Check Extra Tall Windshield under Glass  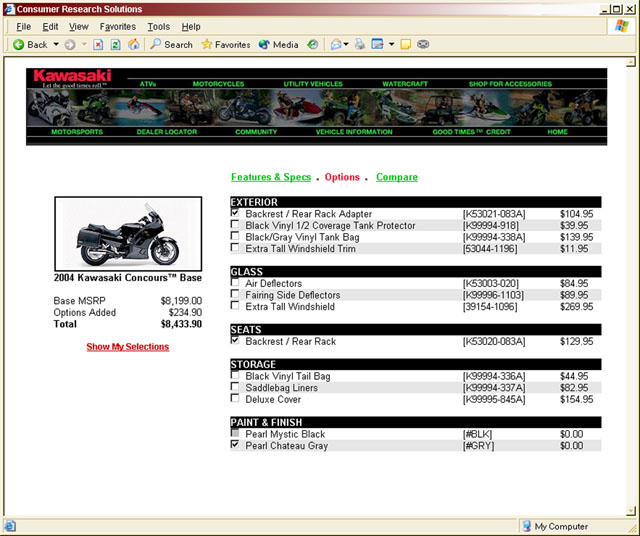click(x=235, y=305)
